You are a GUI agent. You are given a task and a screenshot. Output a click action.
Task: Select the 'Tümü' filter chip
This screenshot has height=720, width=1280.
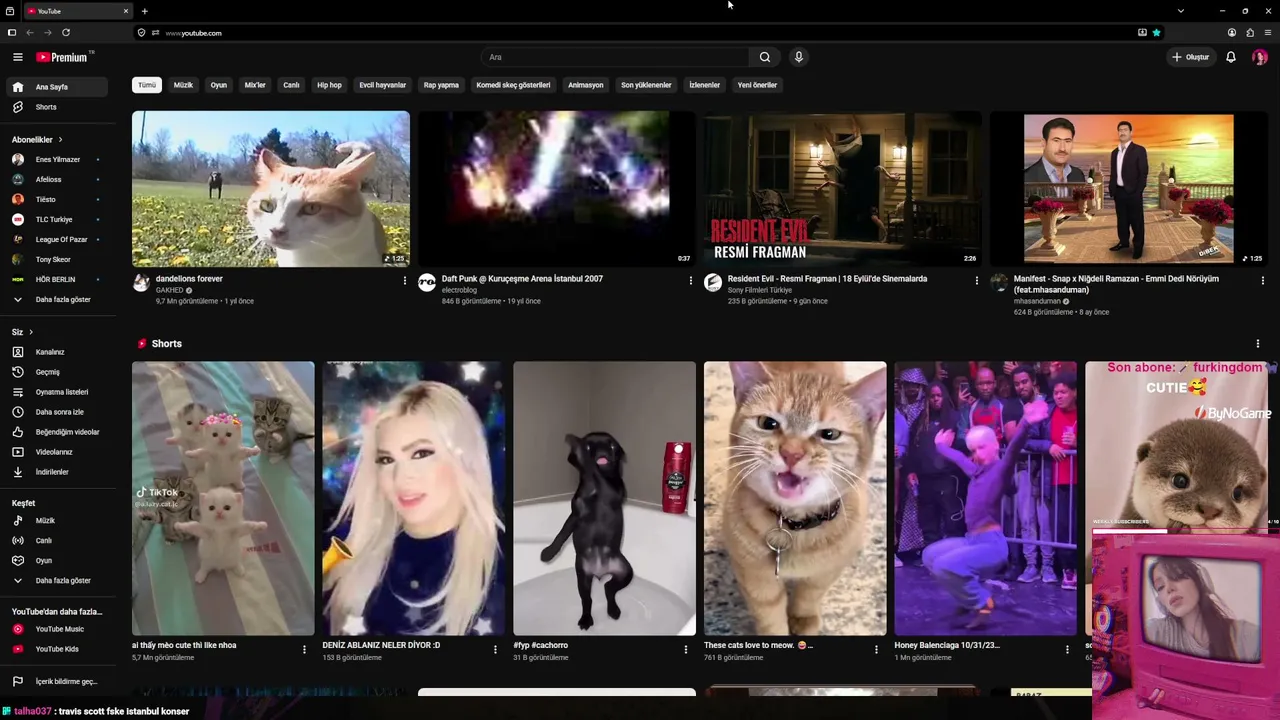pos(147,85)
